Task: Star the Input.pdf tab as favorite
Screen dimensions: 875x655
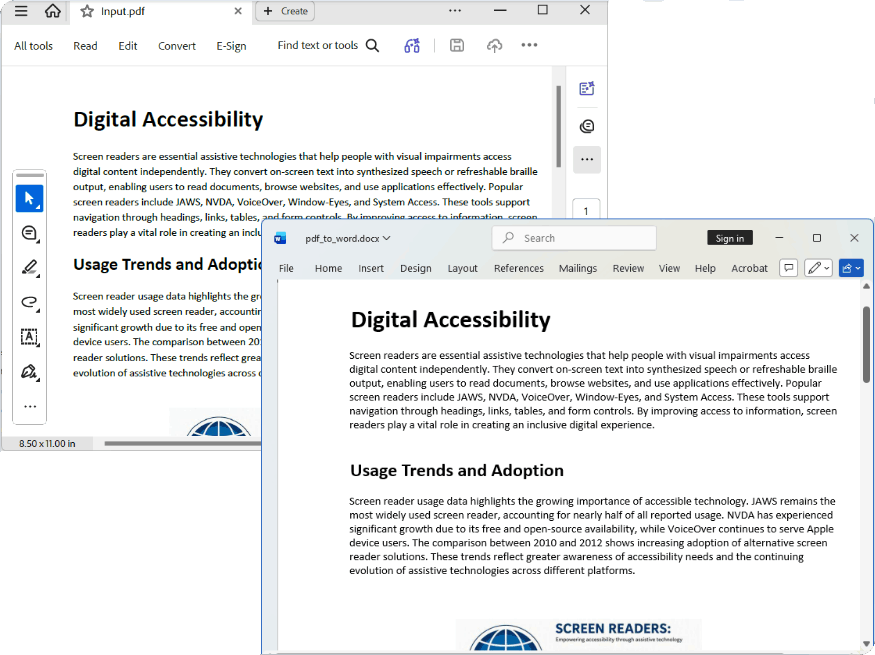Action: point(87,11)
